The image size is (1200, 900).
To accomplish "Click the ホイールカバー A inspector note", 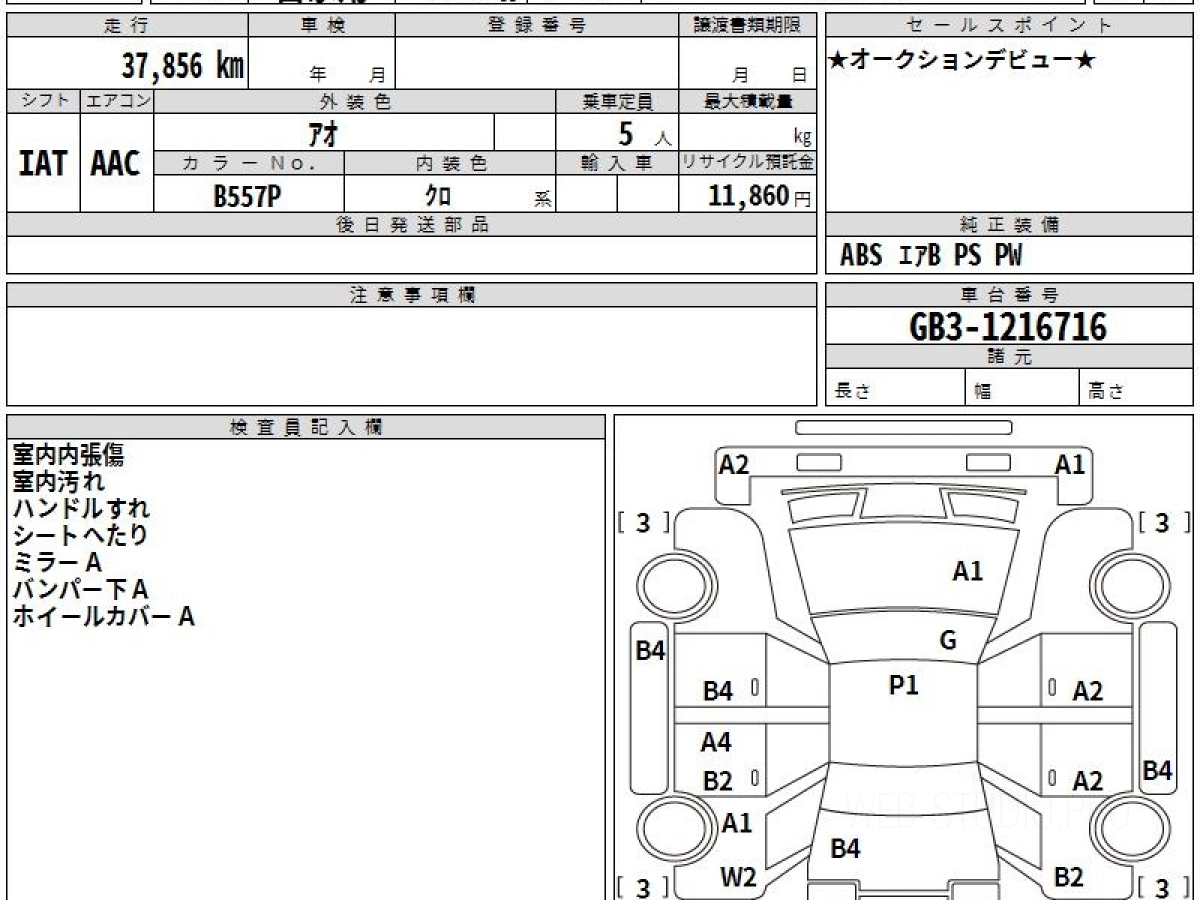I will [x=103, y=616].
